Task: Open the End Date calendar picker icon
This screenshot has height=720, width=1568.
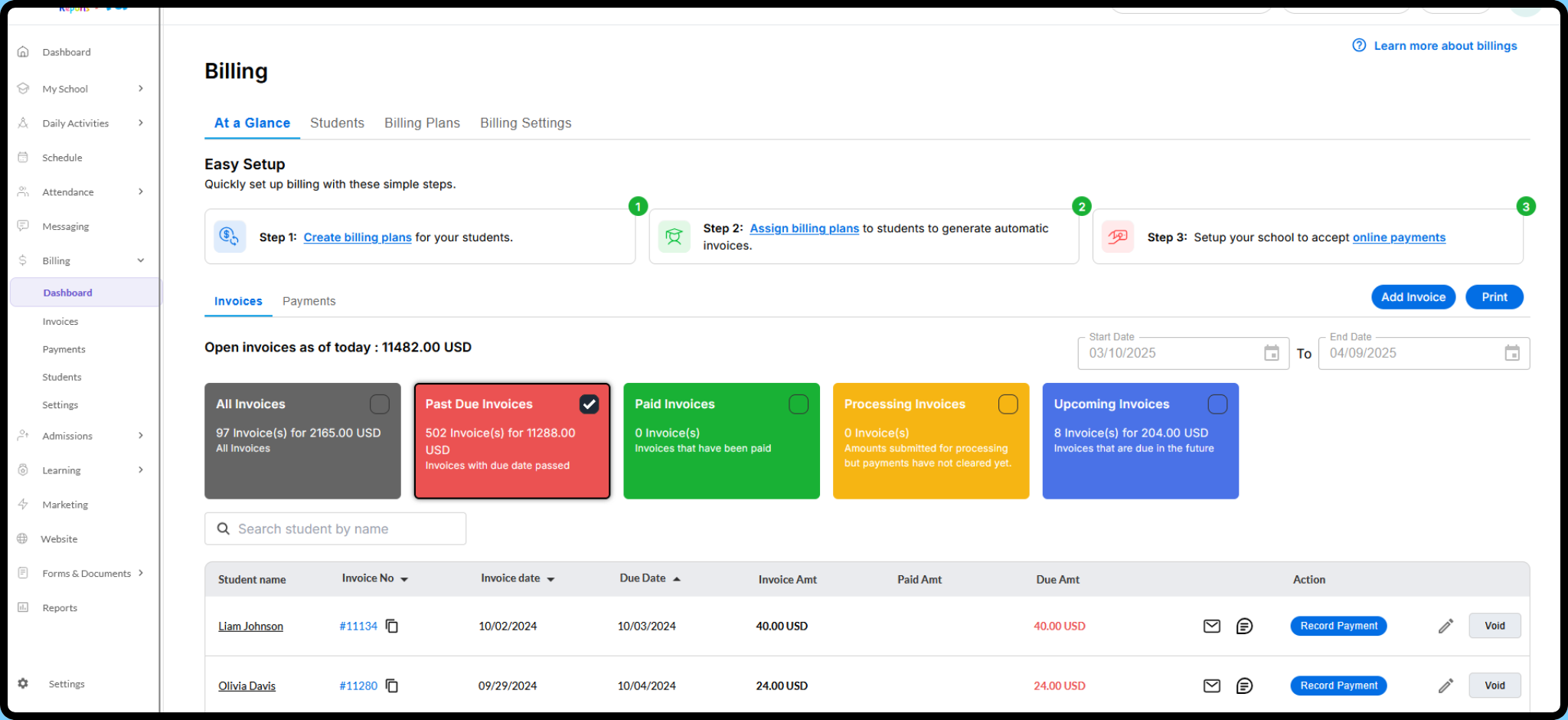Action: (1512, 353)
